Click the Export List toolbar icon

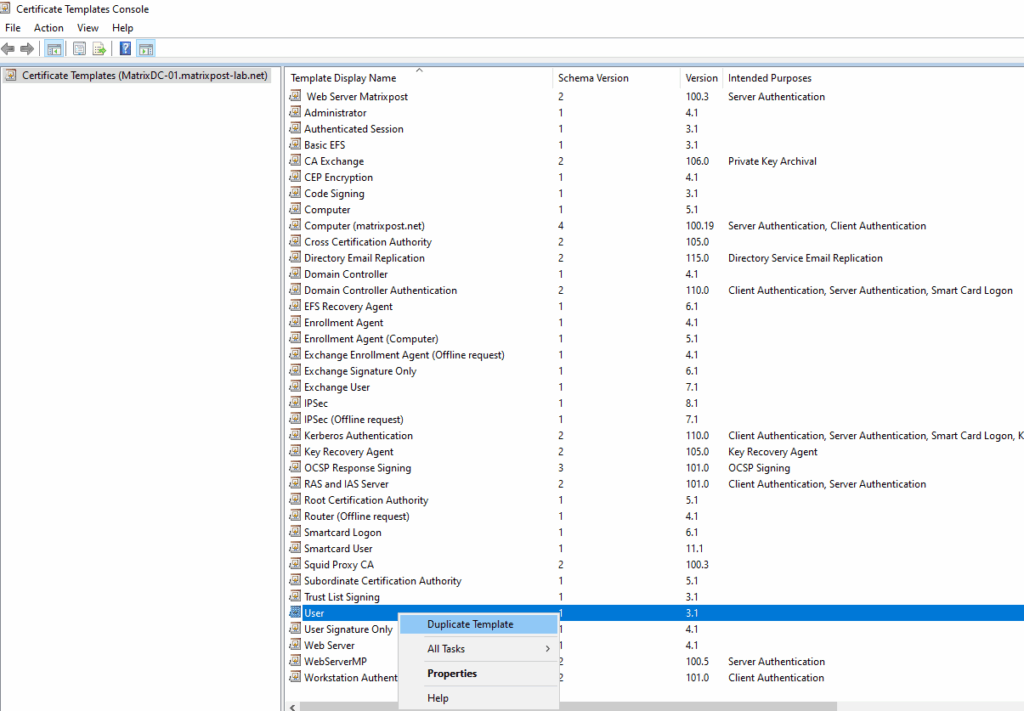click(x=99, y=49)
